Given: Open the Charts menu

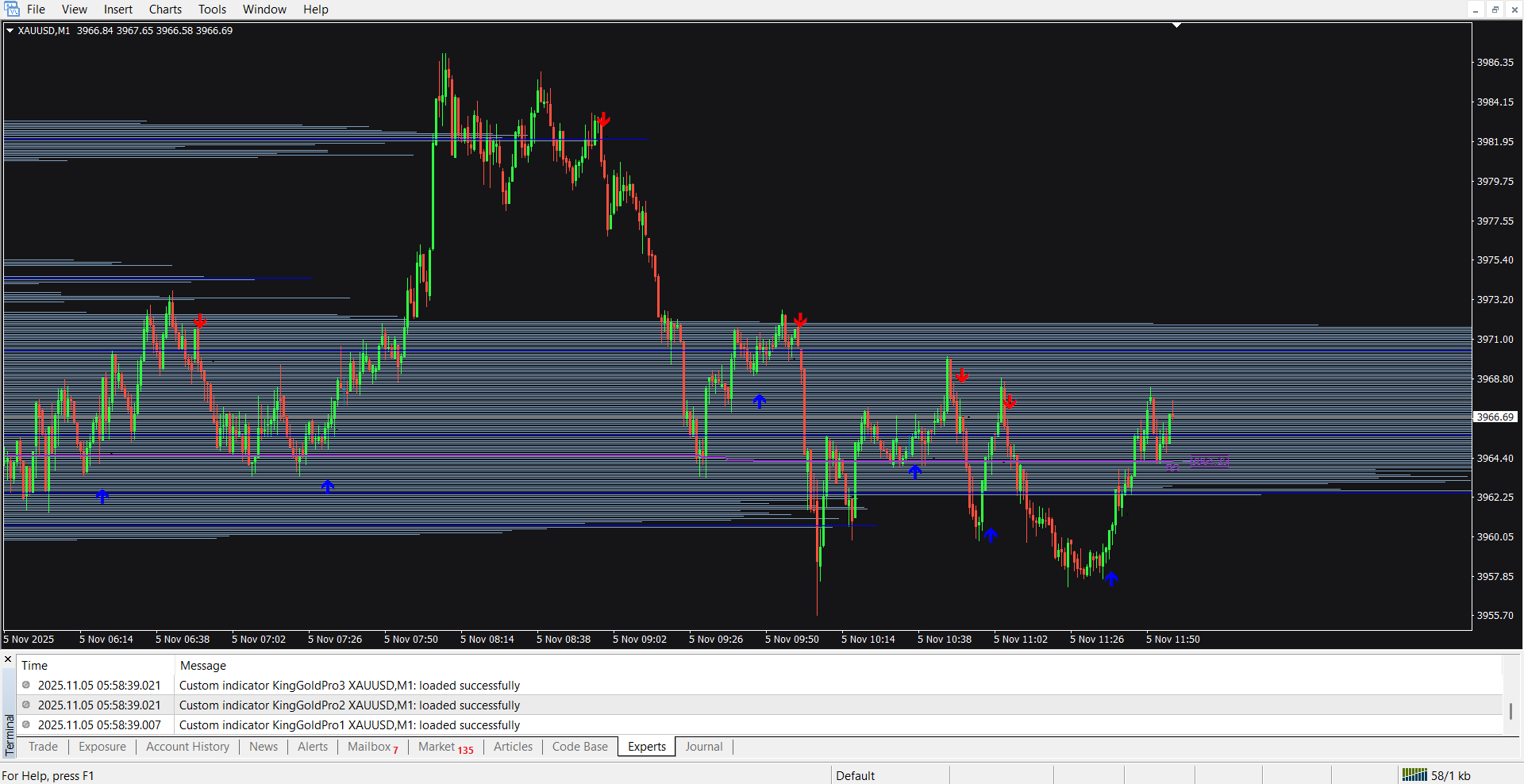Looking at the screenshot, I should pos(165,10).
